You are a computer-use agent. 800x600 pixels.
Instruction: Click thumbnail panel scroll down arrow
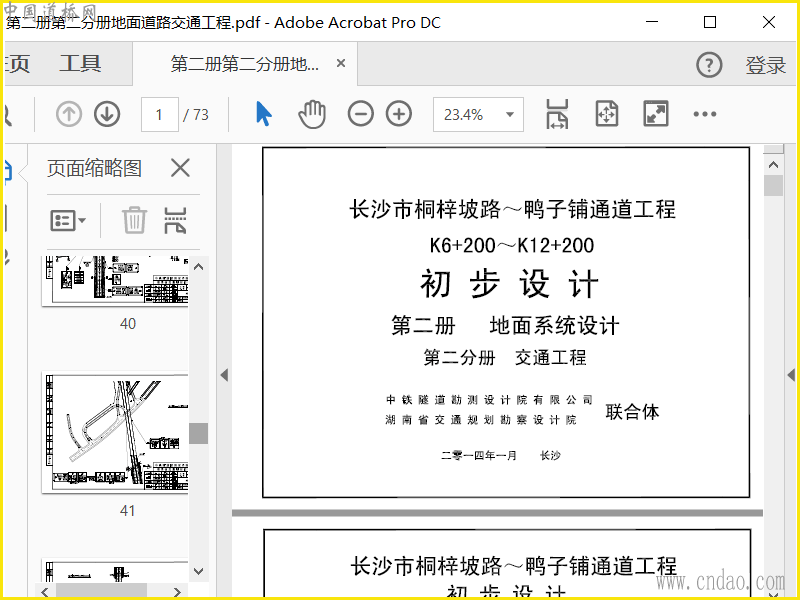(198, 571)
